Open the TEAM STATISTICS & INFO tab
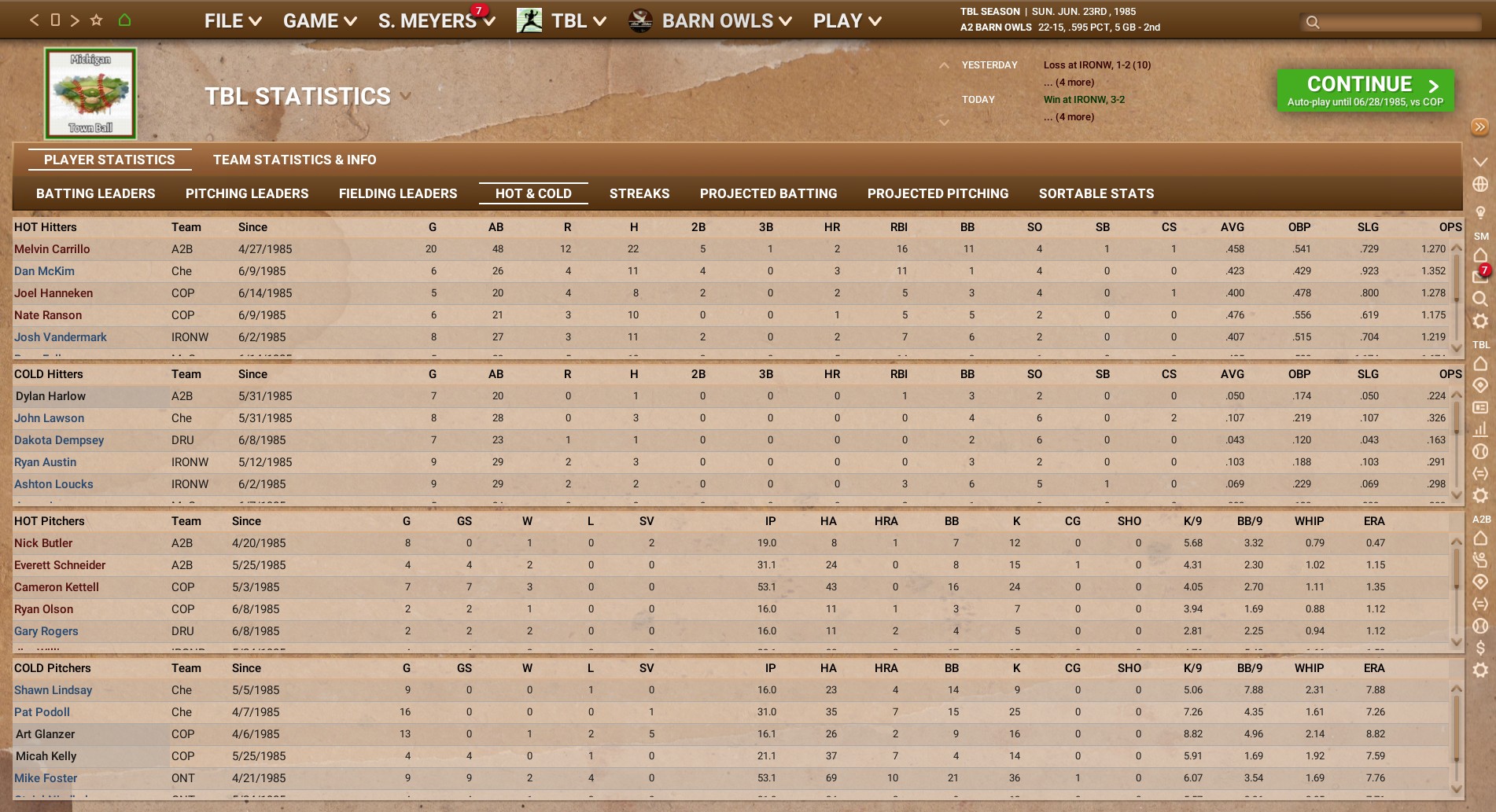1496x812 pixels. pyautogui.click(x=294, y=160)
